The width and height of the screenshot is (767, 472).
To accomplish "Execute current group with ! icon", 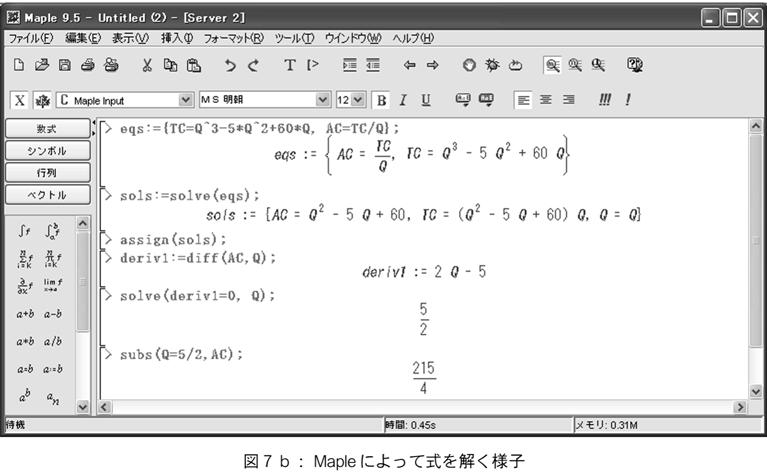I will (x=628, y=100).
